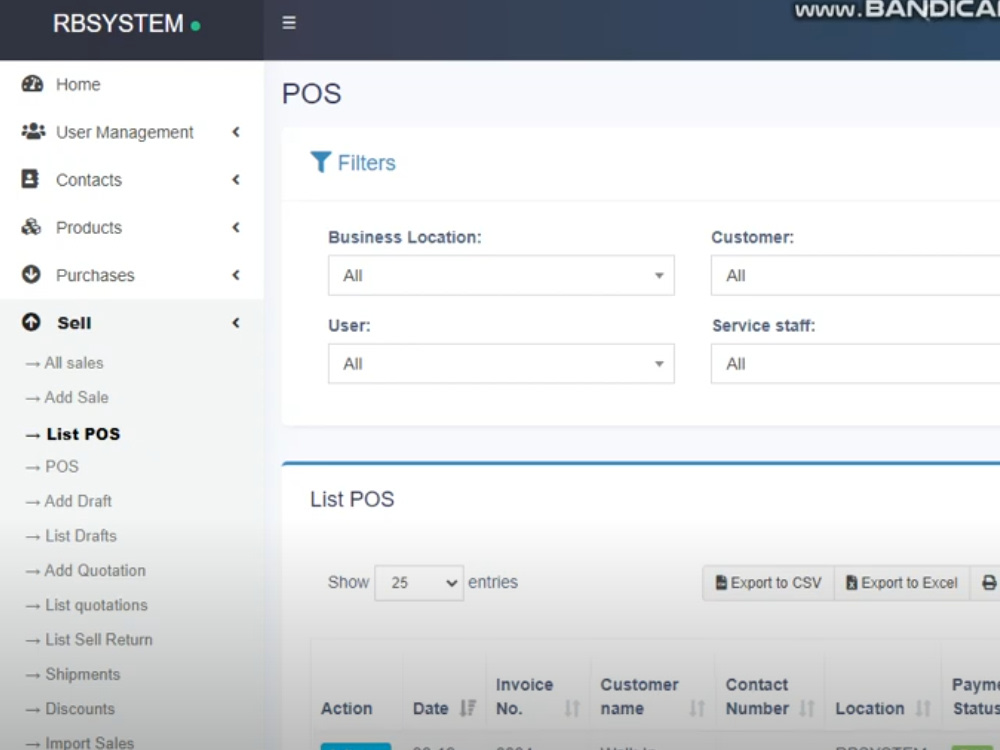
Task: Expand Purchases submenu chevron
Action: tap(236, 275)
